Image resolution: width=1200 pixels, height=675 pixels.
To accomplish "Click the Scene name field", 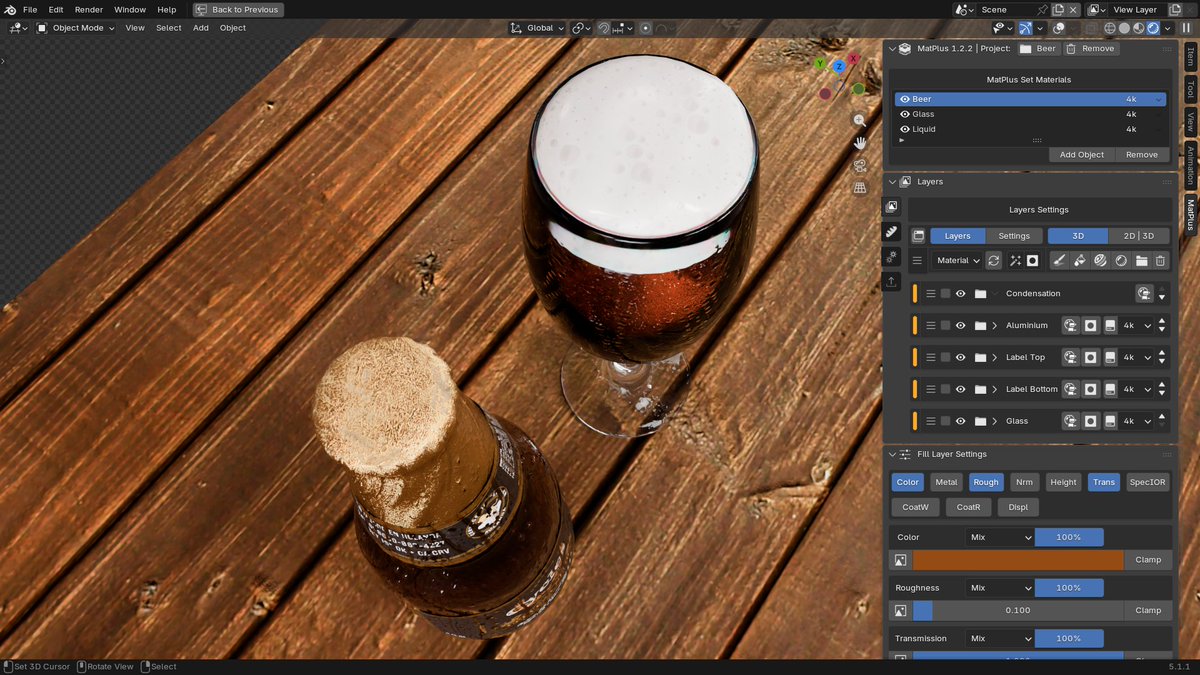I will [1007, 9].
